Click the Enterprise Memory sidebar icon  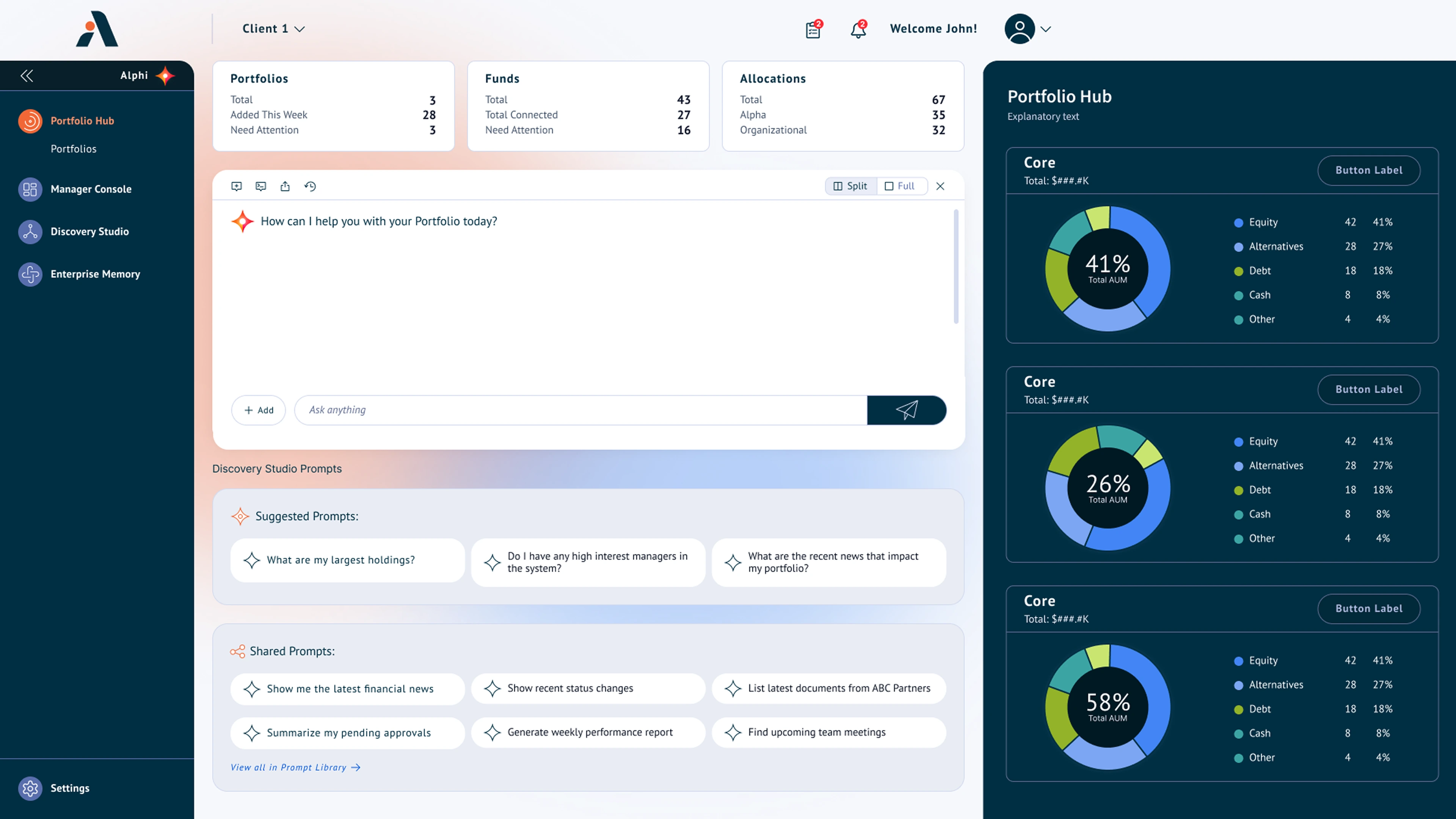30,274
